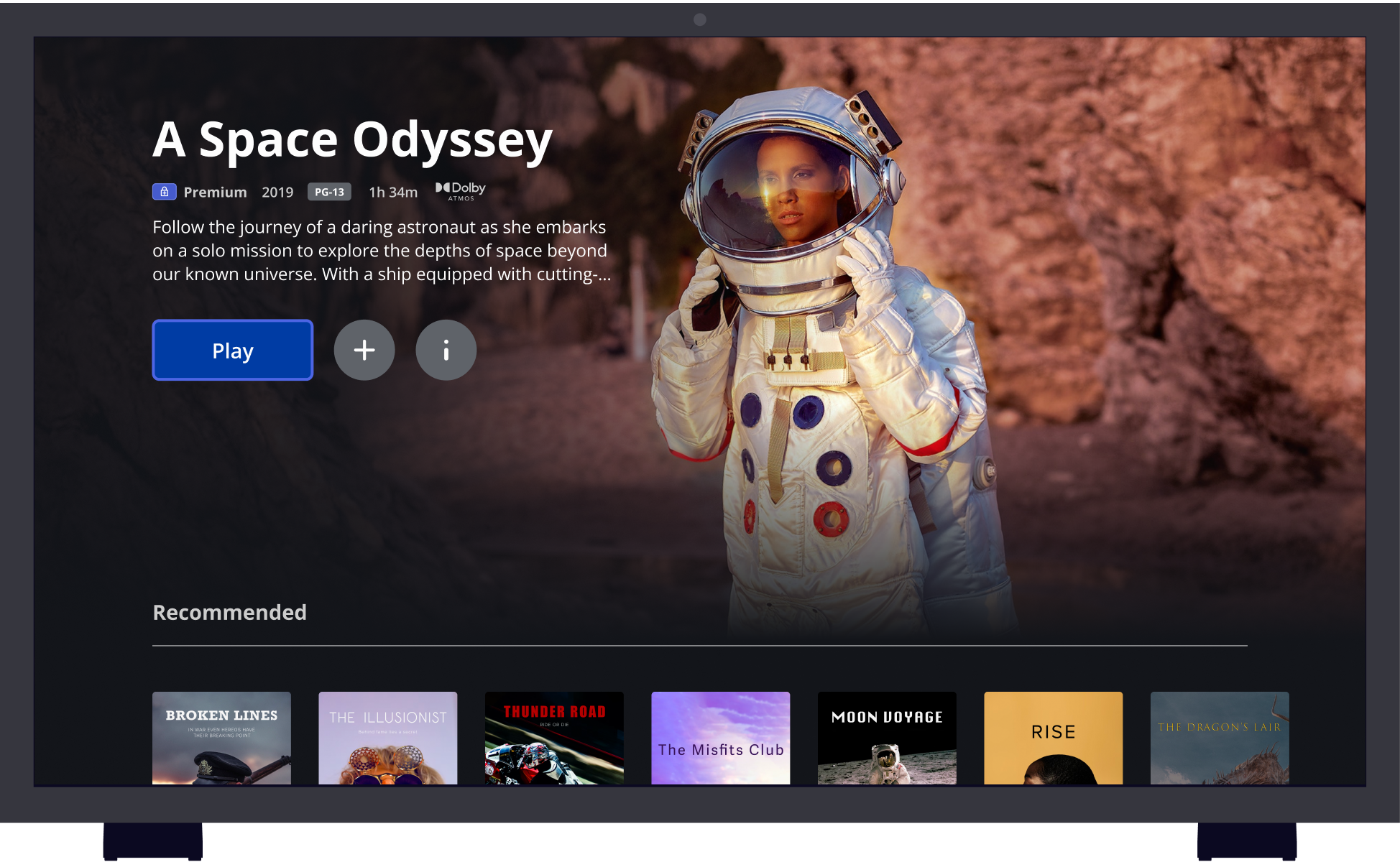Select the Rise movie card
Image resolution: width=1400 pixels, height=862 pixels.
tap(1054, 738)
